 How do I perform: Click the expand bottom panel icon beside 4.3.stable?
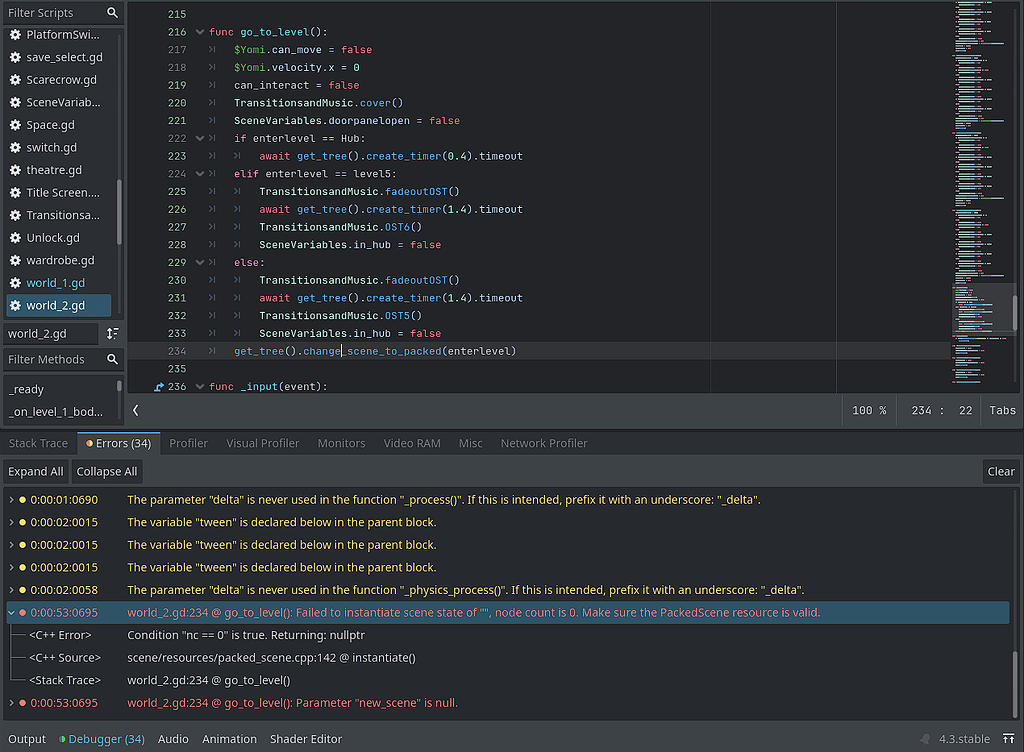coord(1010,739)
